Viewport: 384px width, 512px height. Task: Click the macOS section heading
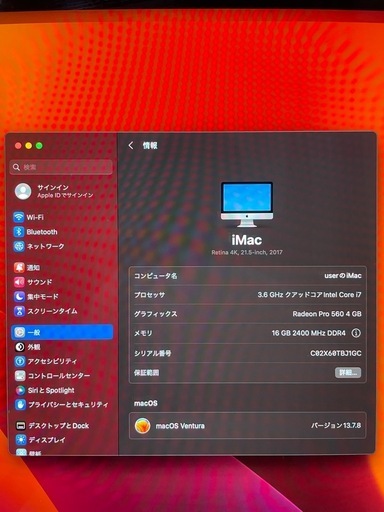[x=145, y=403]
